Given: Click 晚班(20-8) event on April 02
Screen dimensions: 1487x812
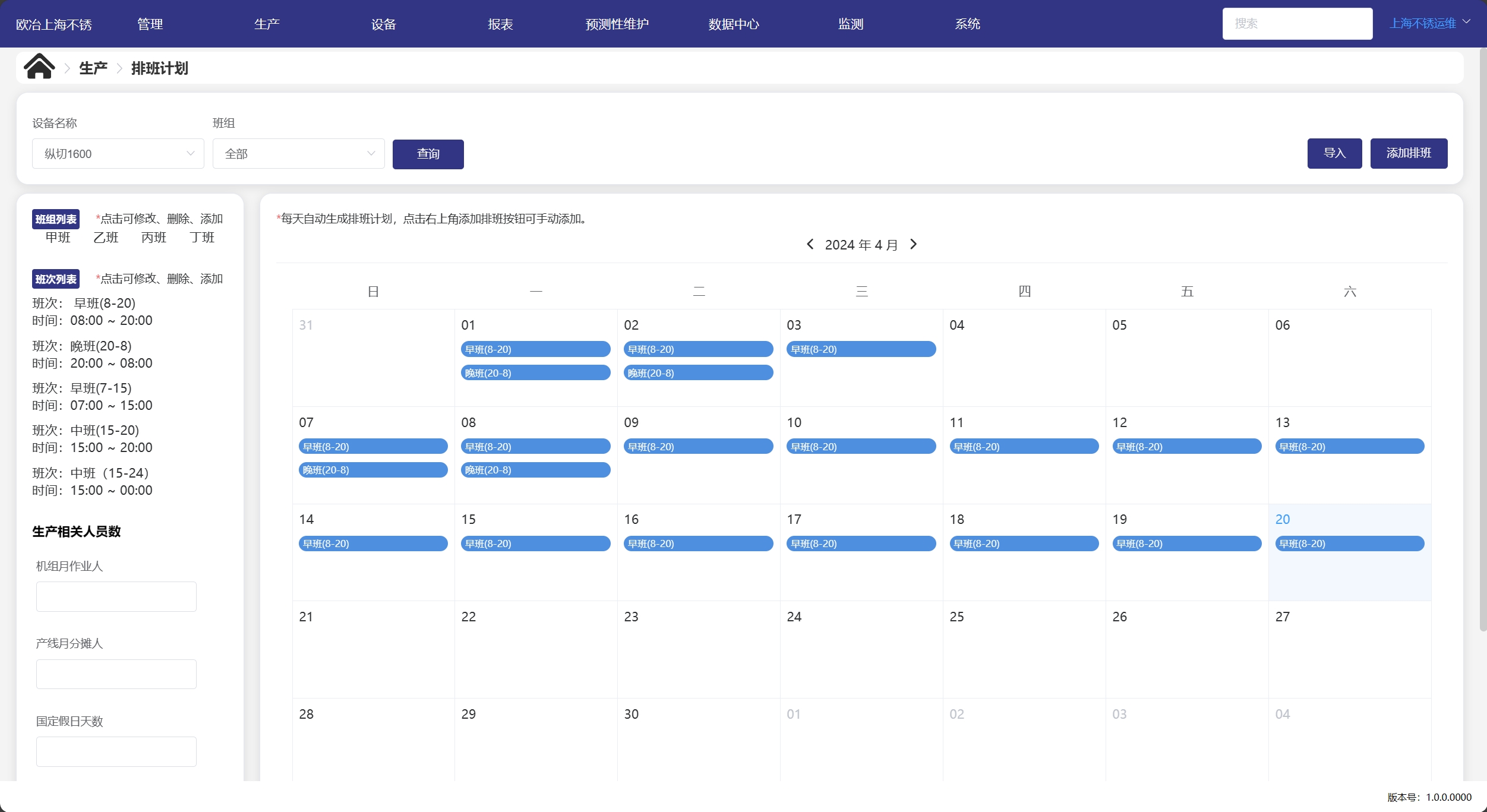Looking at the screenshot, I should (699, 373).
